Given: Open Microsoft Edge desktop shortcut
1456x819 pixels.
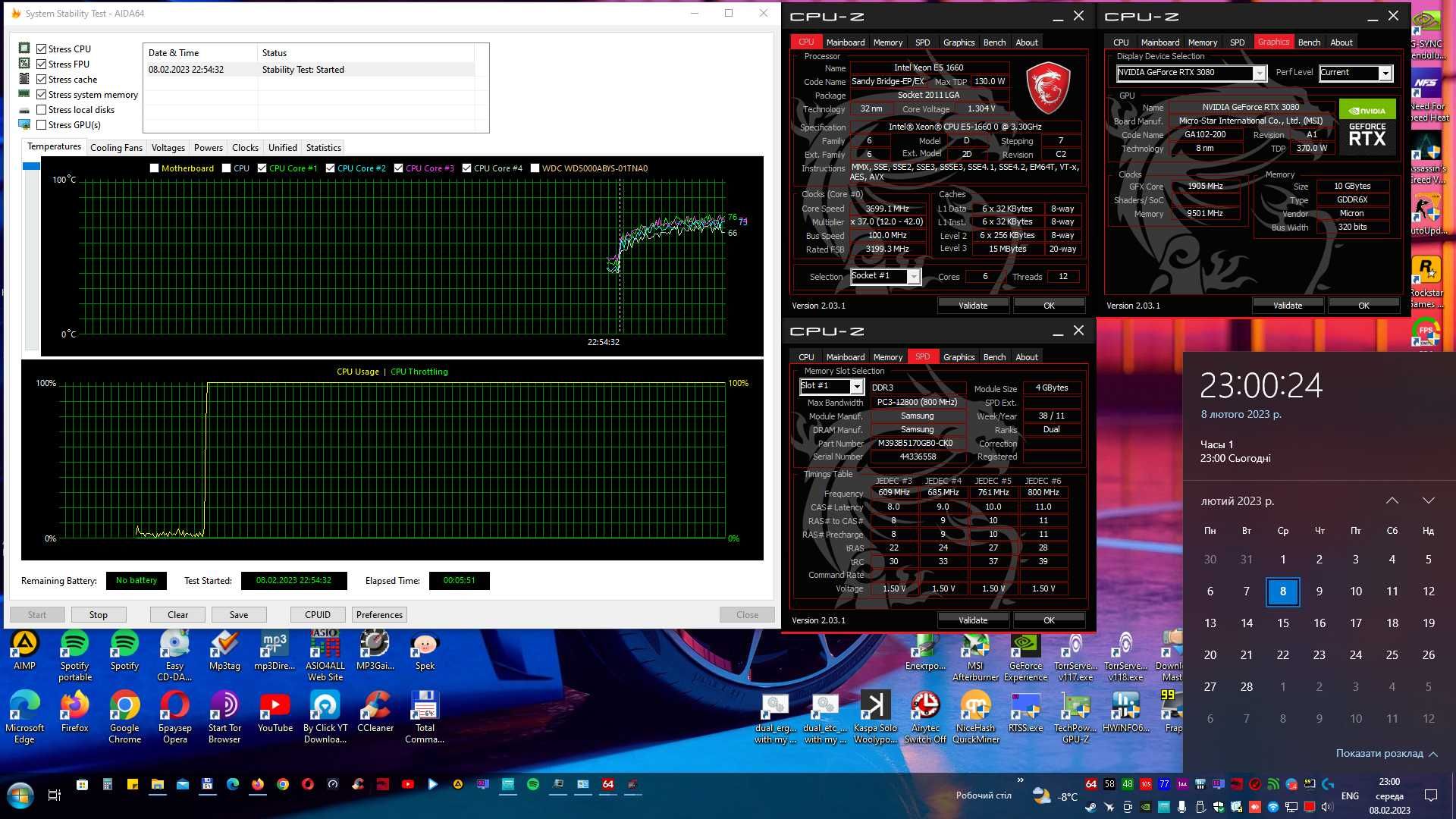Looking at the screenshot, I should tap(24, 717).
